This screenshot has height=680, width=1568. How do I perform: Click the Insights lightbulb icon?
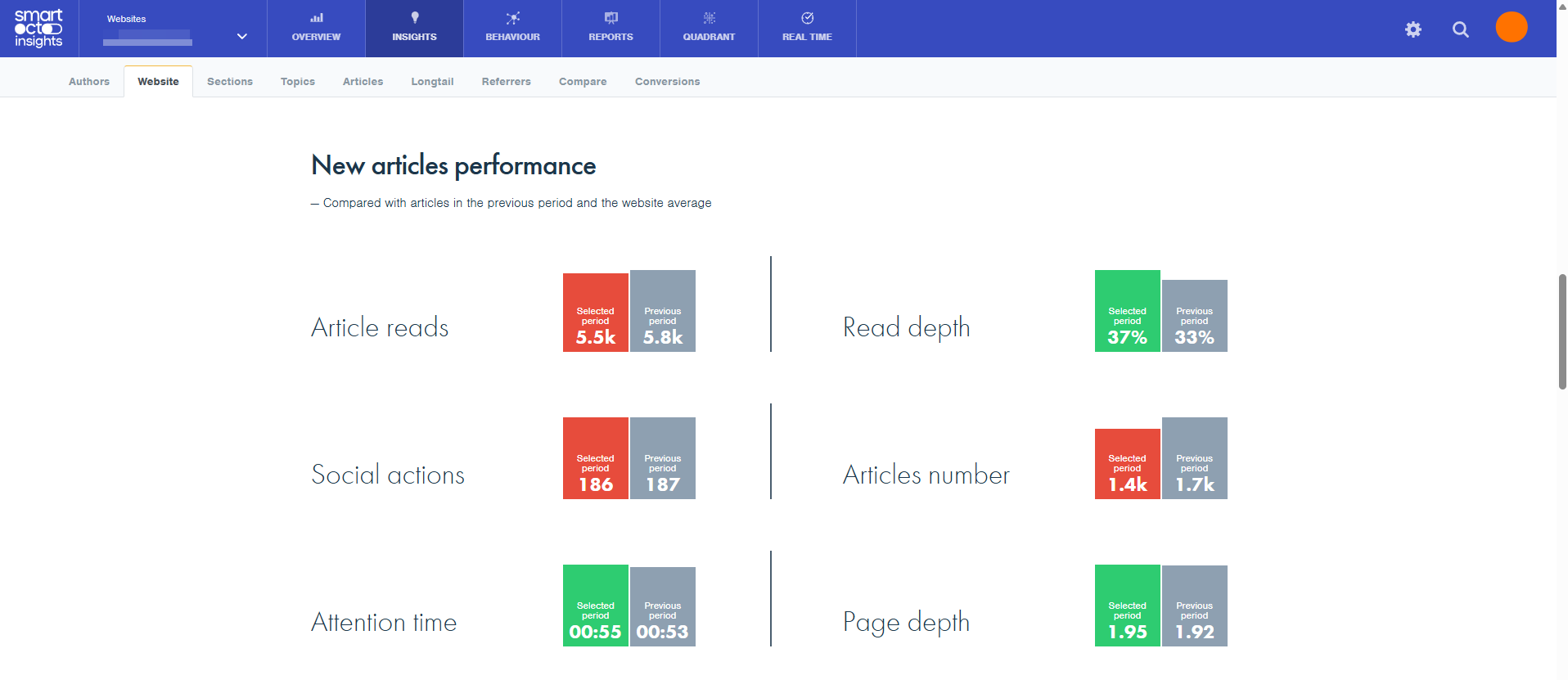click(x=414, y=18)
